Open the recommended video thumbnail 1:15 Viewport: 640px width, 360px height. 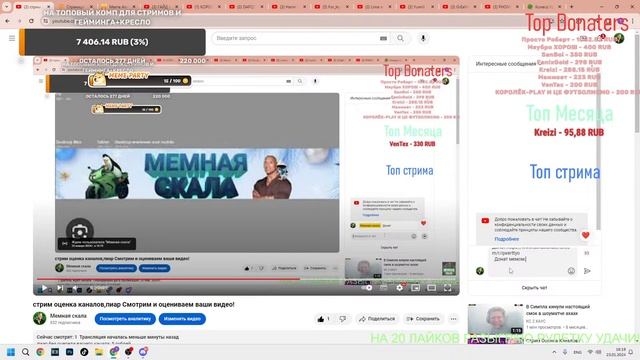[496, 319]
